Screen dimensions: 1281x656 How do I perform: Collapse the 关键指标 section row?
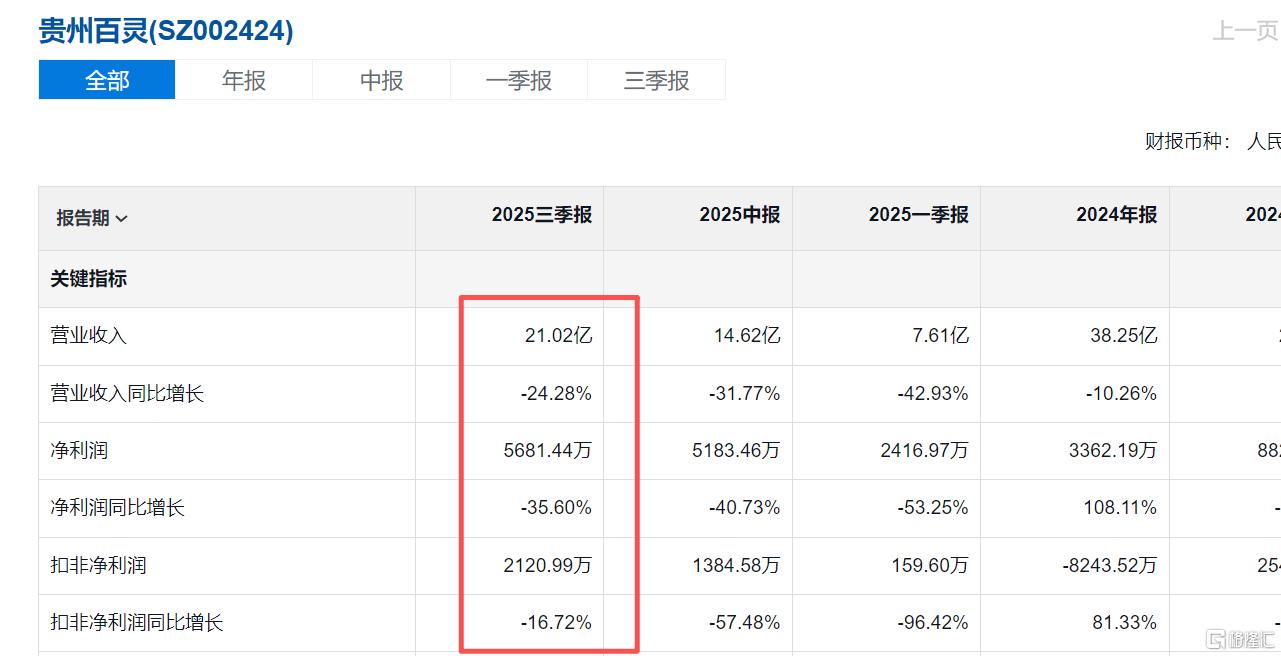click(89, 279)
